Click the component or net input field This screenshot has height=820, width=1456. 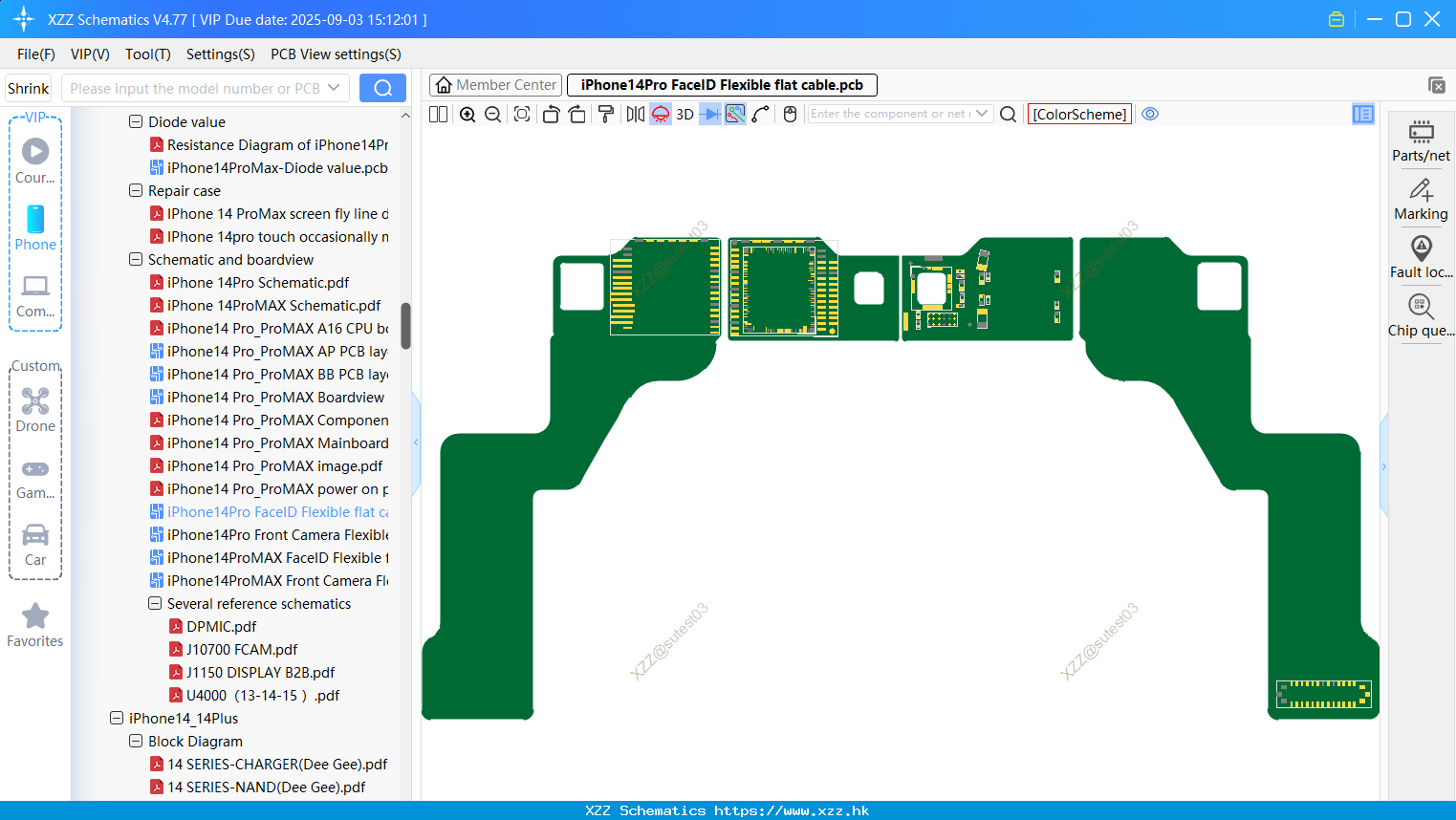click(890, 114)
